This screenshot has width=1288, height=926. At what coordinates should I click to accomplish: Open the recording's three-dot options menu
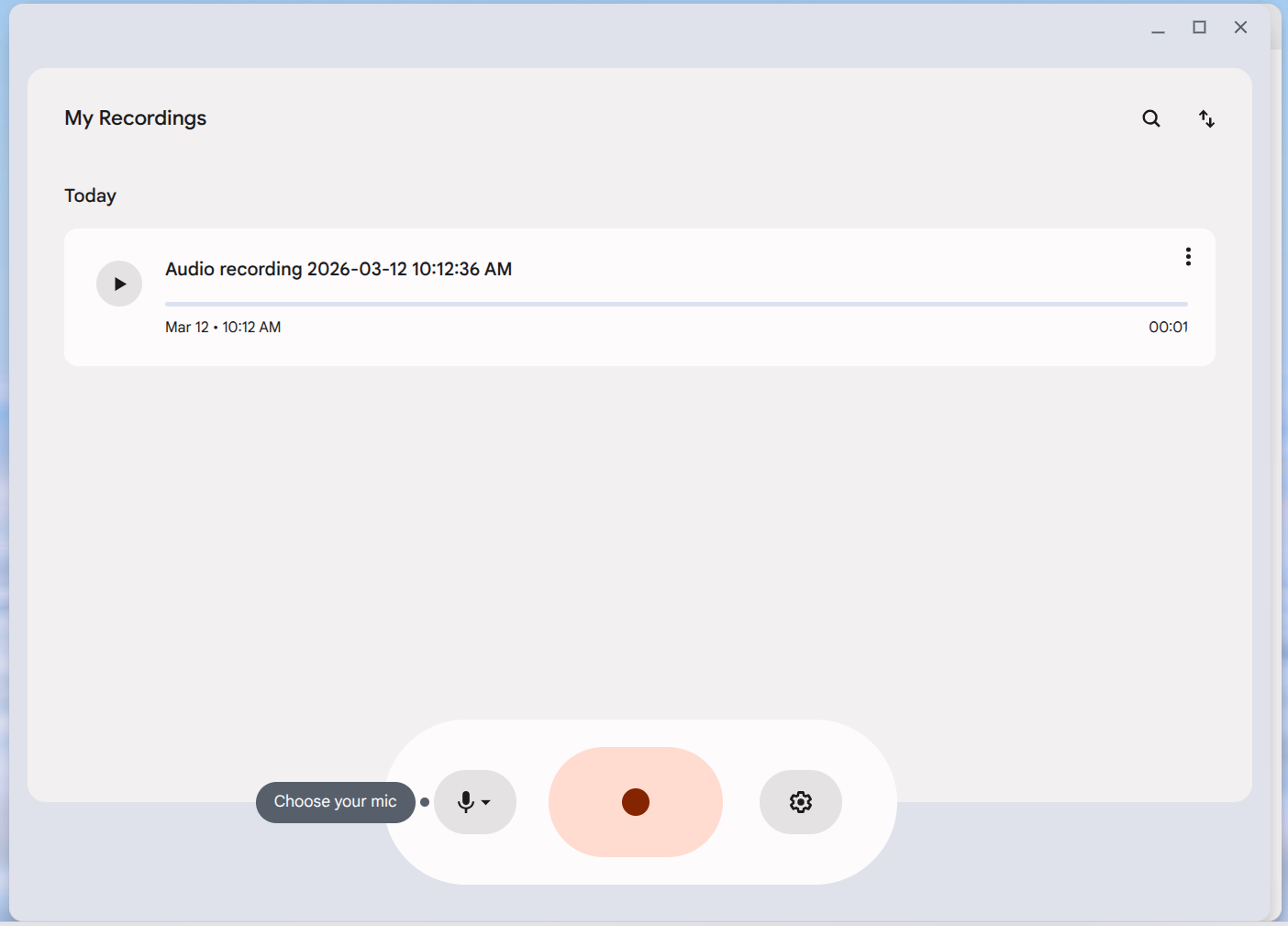[x=1188, y=257]
